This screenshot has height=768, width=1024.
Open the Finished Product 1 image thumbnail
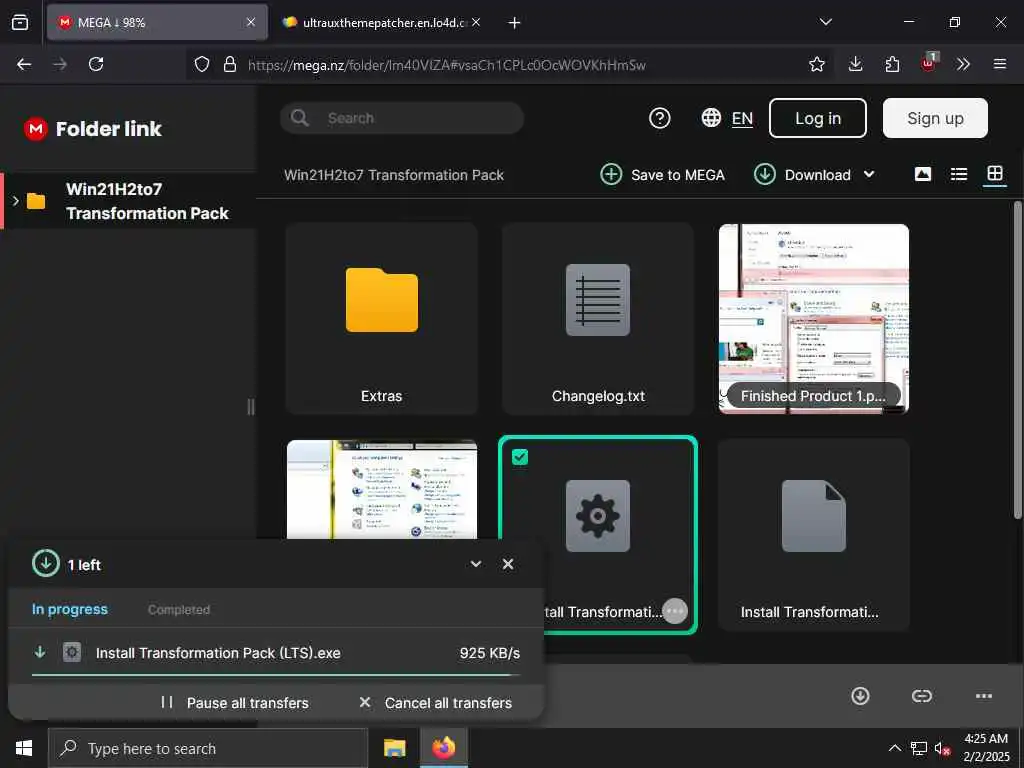(814, 319)
